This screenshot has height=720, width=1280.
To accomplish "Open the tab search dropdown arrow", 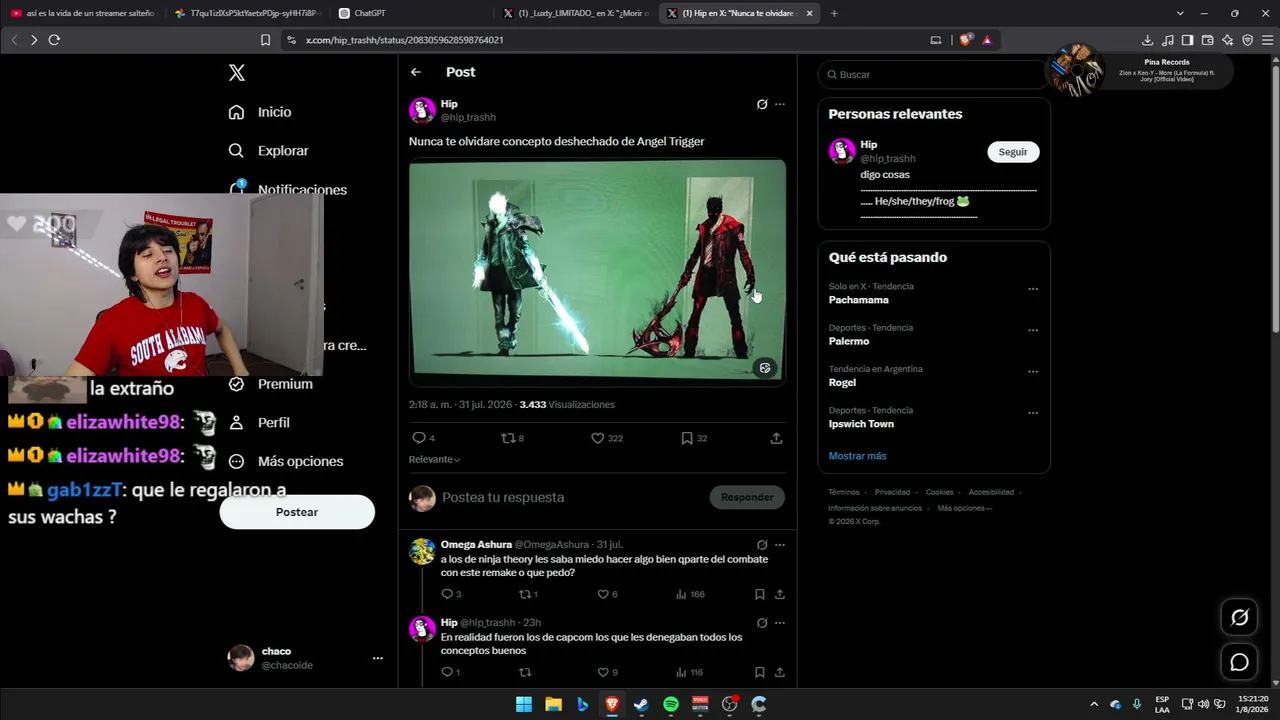I will point(1180,13).
